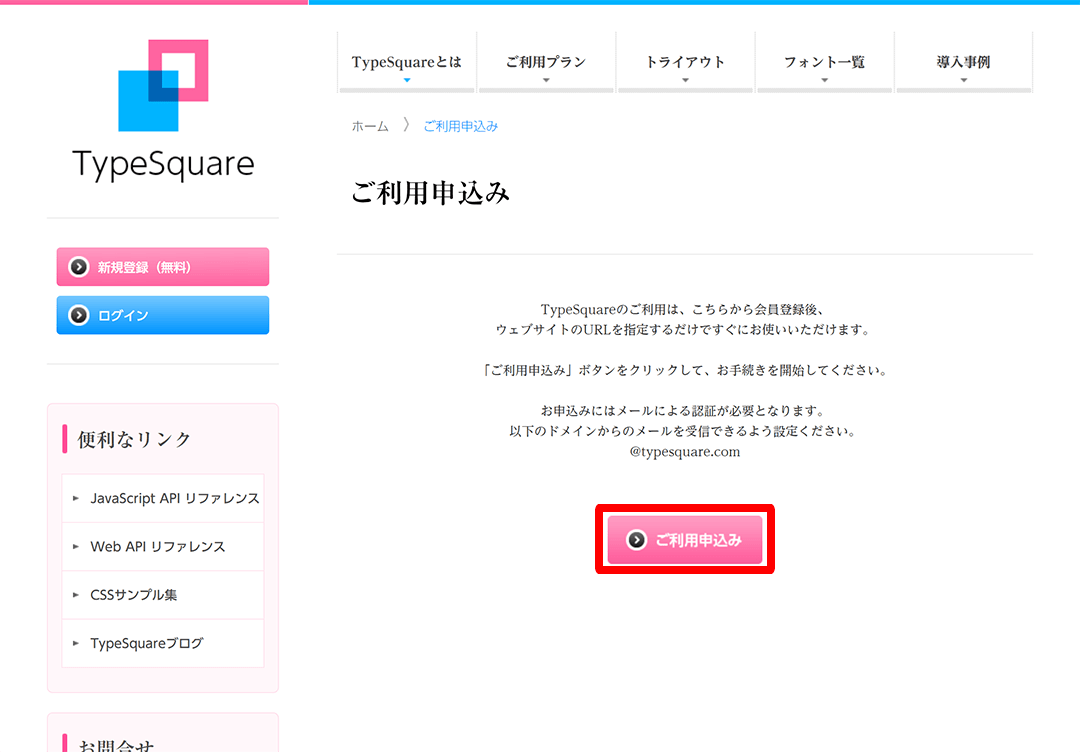Expand dropdown arrow under フォント一覧
Image resolution: width=1080 pixels, height=752 pixels.
coord(824,81)
